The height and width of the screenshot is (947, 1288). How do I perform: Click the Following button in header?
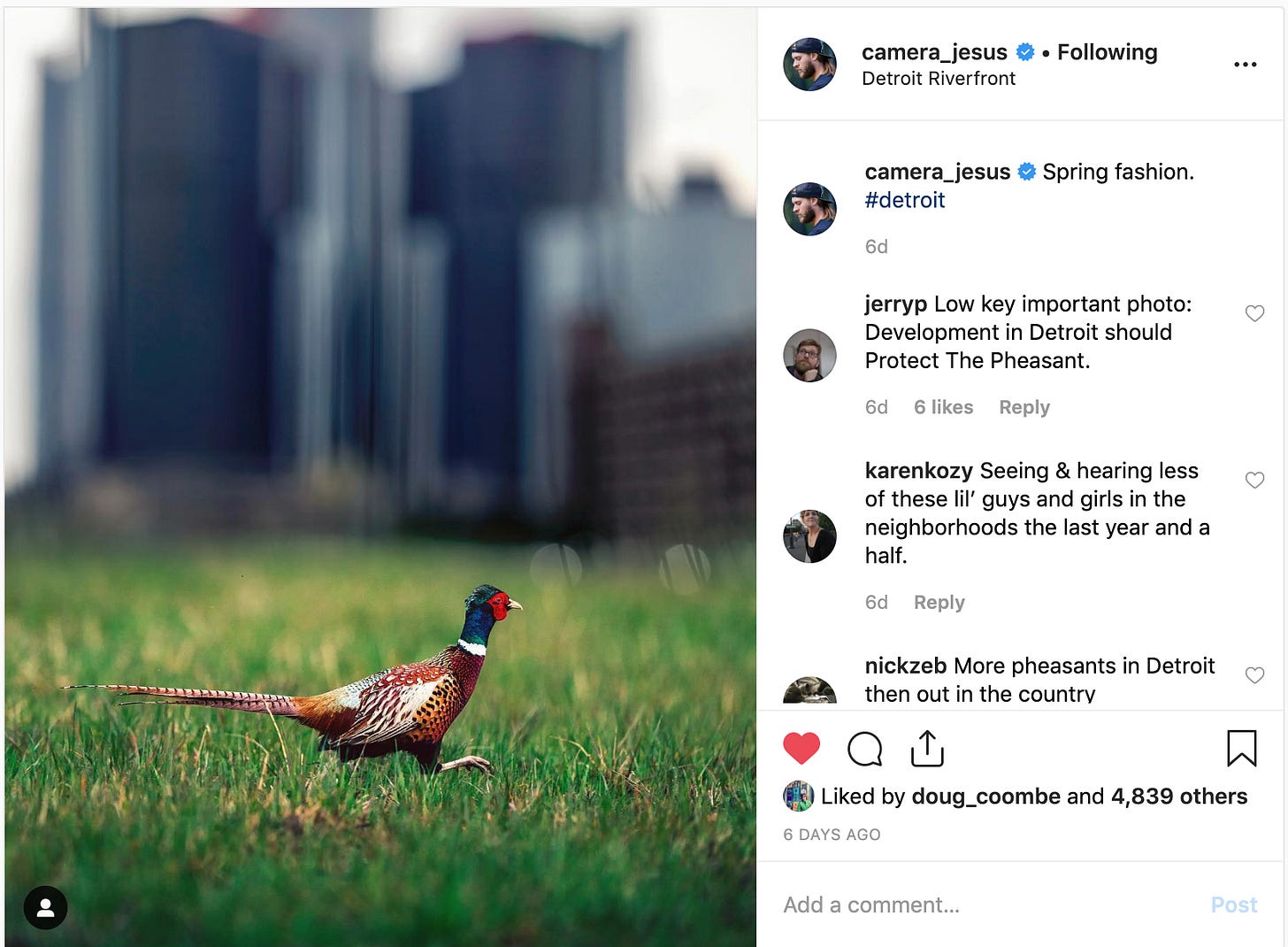point(1107,52)
